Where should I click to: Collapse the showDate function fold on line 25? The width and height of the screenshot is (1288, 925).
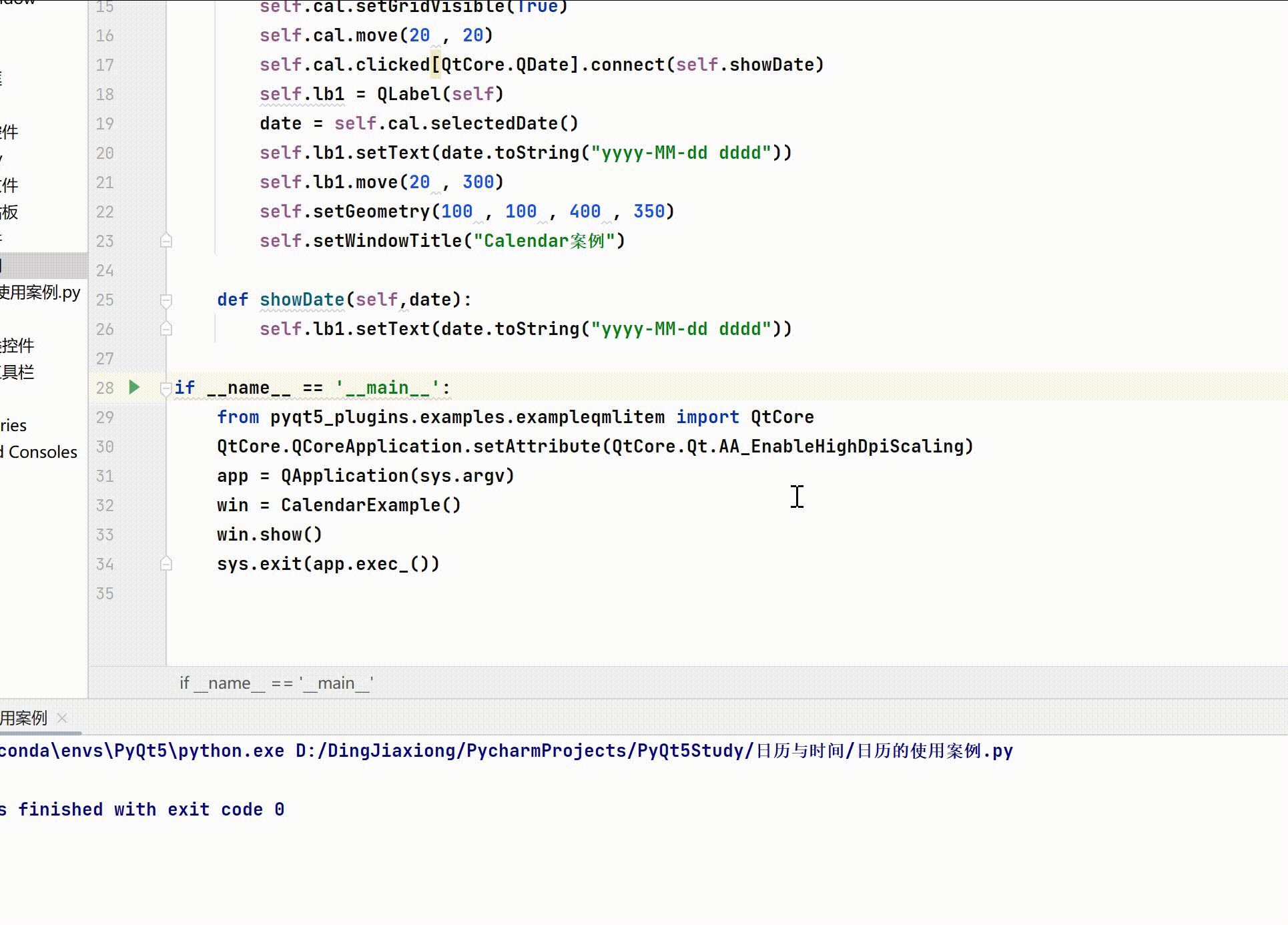click(x=166, y=300)
